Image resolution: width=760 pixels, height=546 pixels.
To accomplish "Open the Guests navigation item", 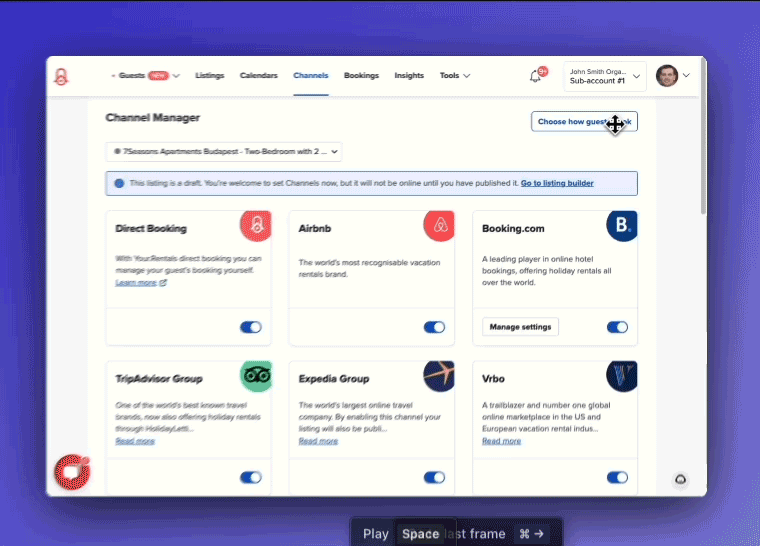I will 131,75.
